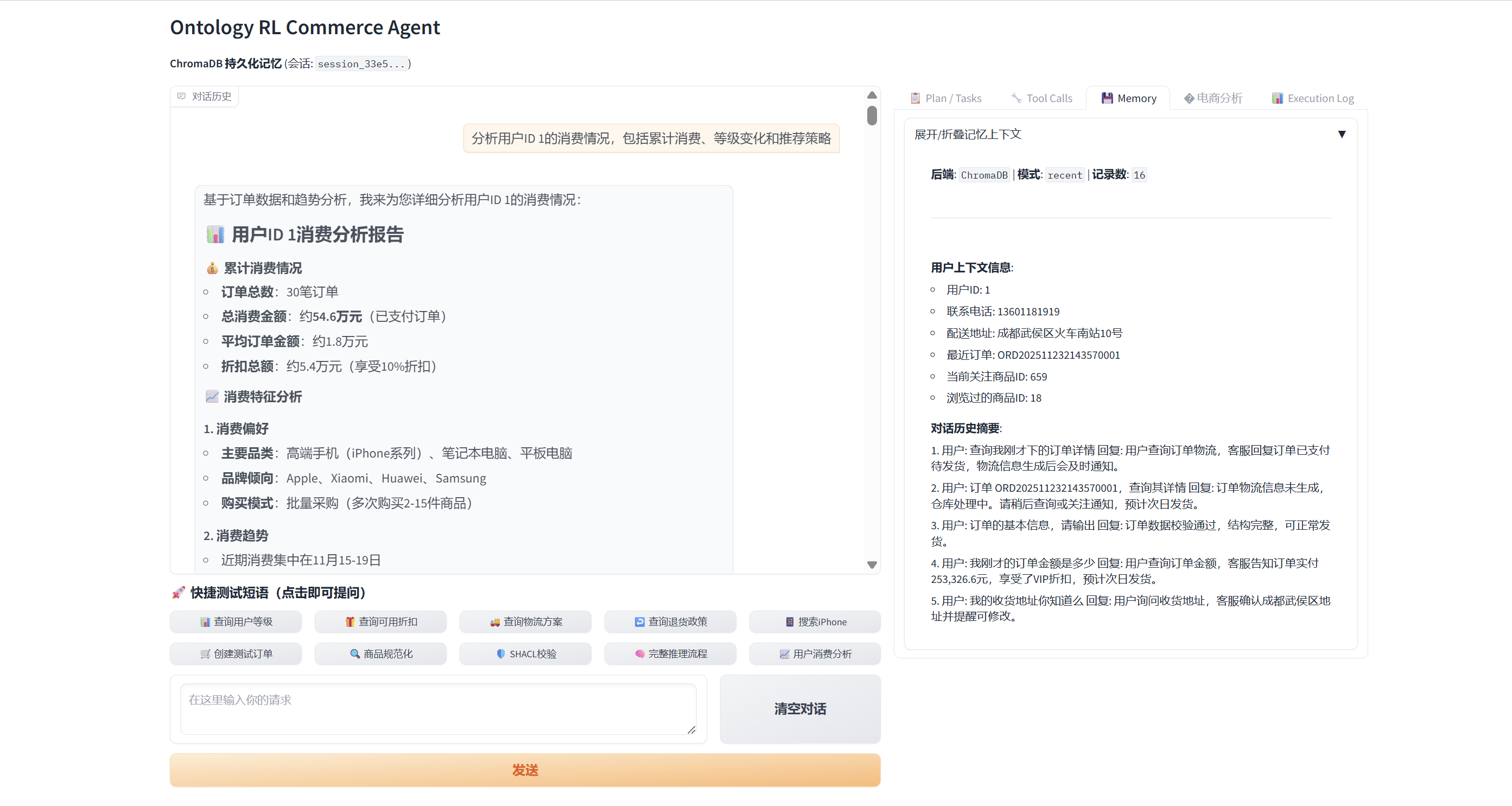Click the brain icon 完整推理流程
The height and width of the screenshot is (806, 1512).
pyautogui.click(x=639, y=653)
